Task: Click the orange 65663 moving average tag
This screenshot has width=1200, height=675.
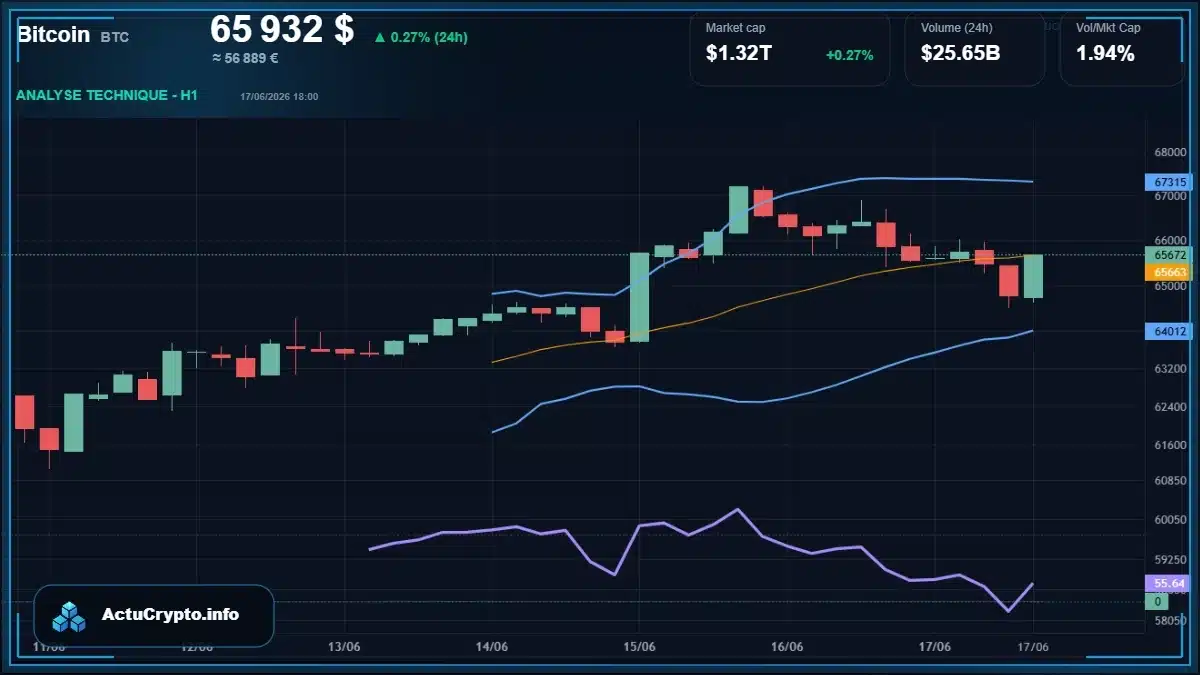Action: click(x=1169, y=271)
